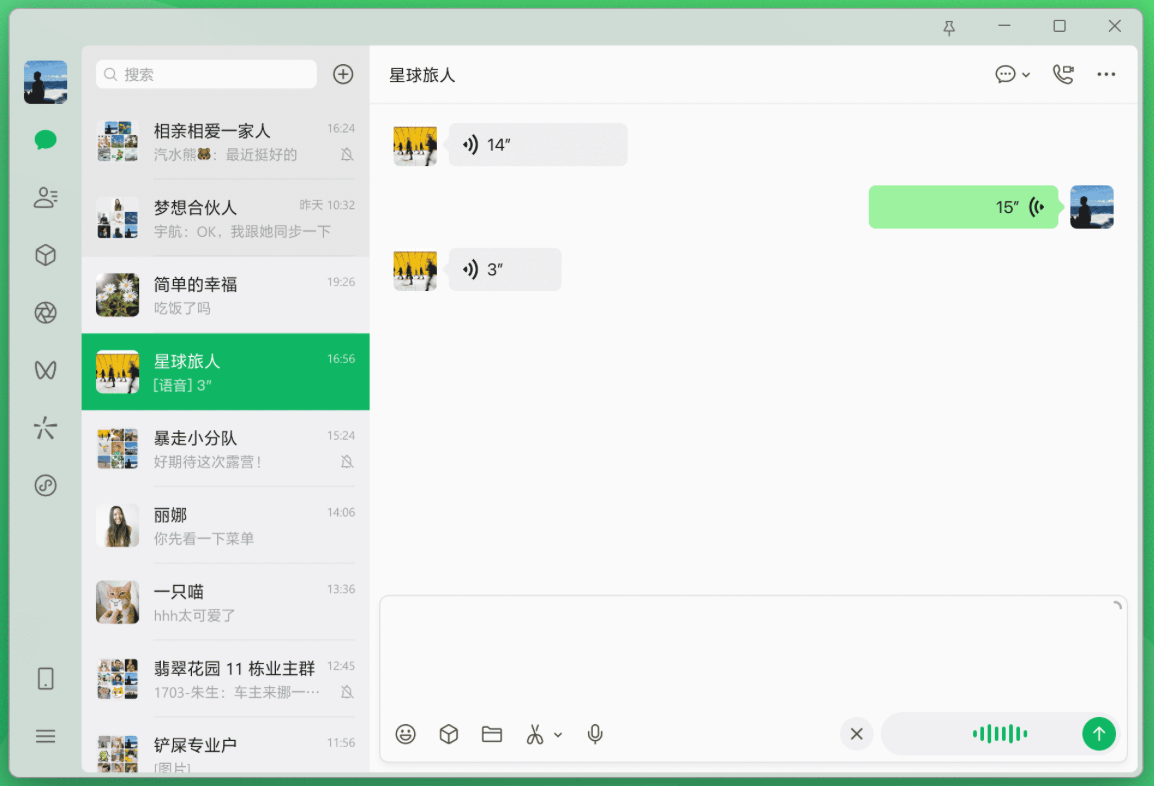
Task: Click mute bell icon on 相亲相爱一家人
Action: [x=347, y=155]
